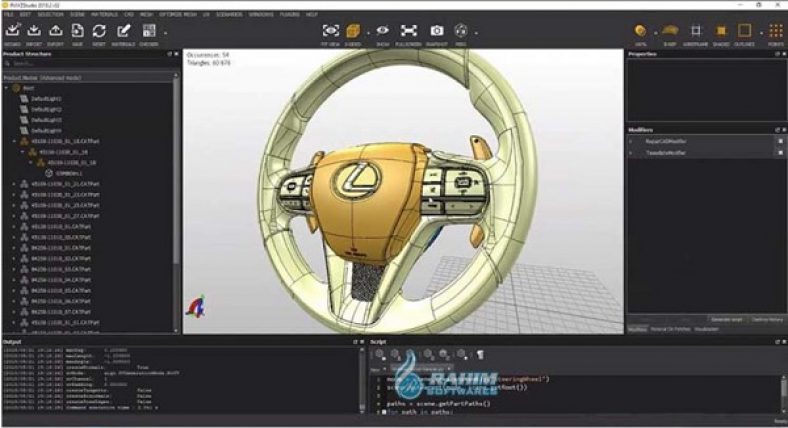Click the first icon in Script toolbar
This screenshot has width=788, height=428.
(x=380, y=355)
